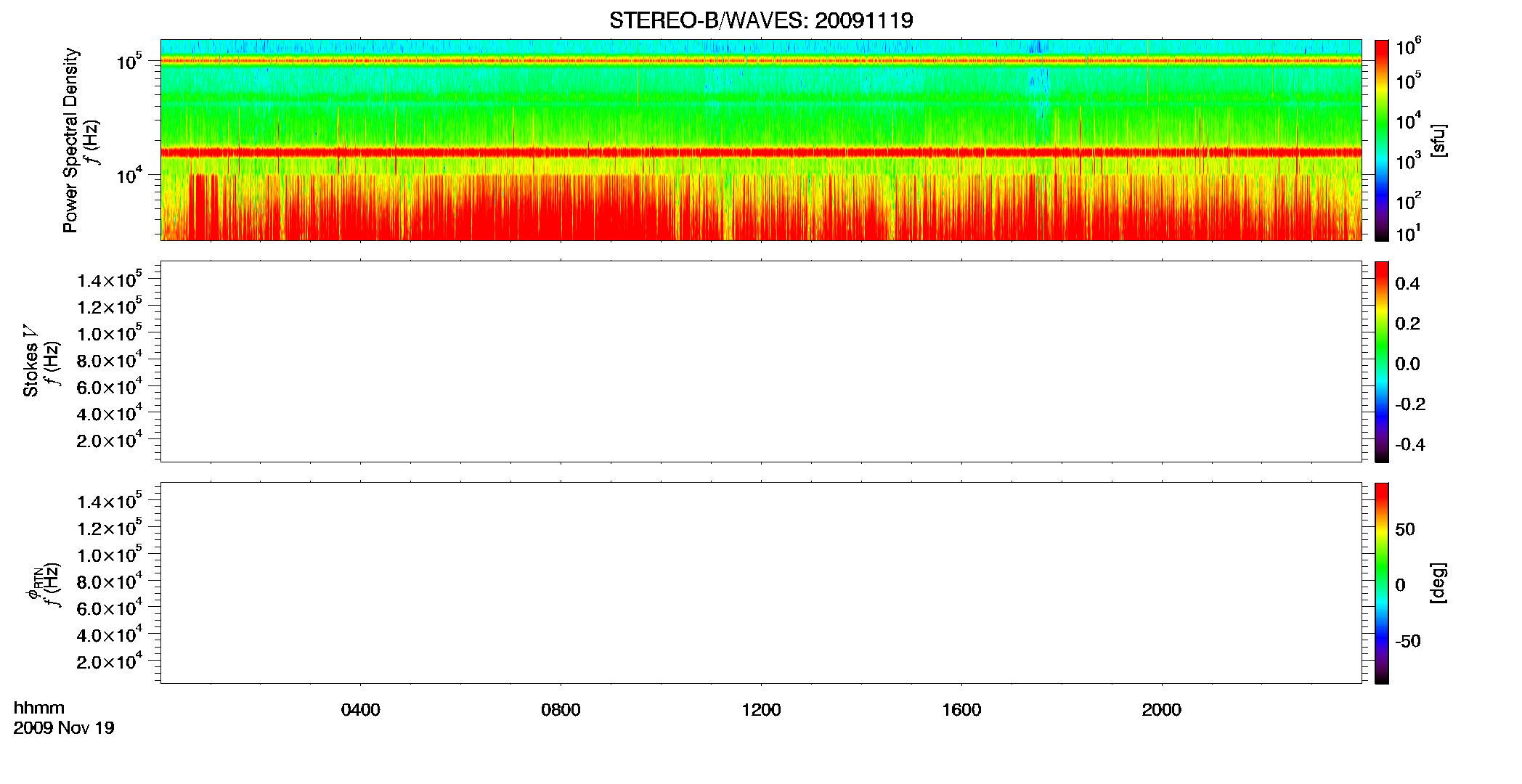
Task: Click the 0.4 tick on Stokes color bar
Action: 1407,284
